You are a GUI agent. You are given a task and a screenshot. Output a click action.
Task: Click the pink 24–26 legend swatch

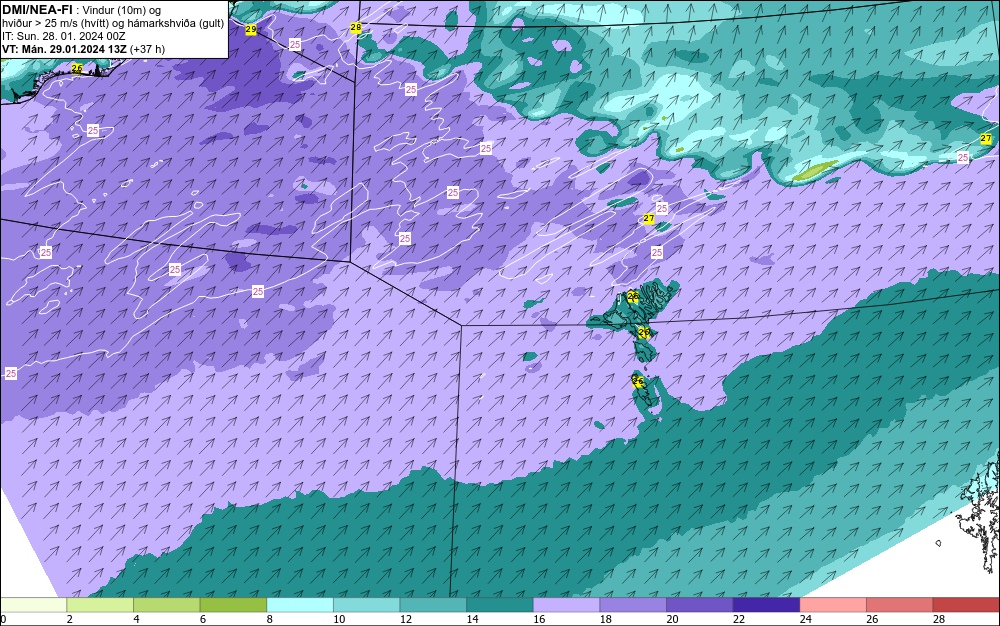coord(833,605)
